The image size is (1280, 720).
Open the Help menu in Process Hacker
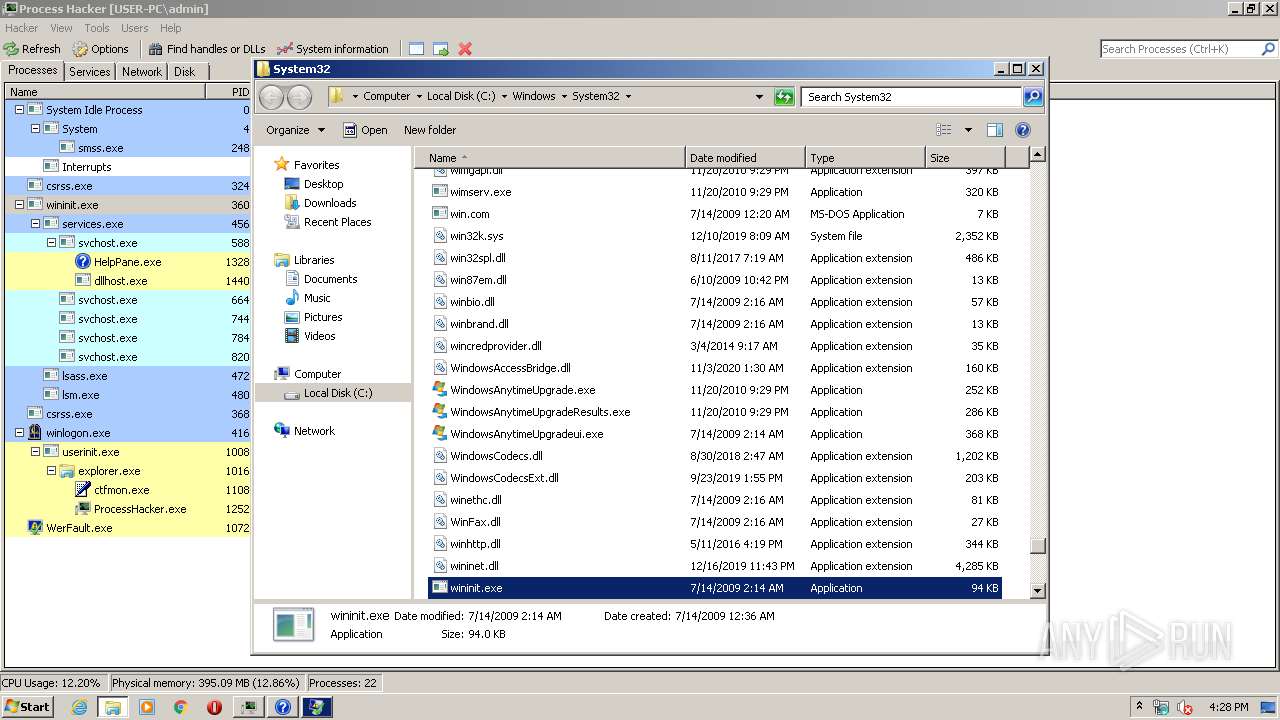point(171,28)
